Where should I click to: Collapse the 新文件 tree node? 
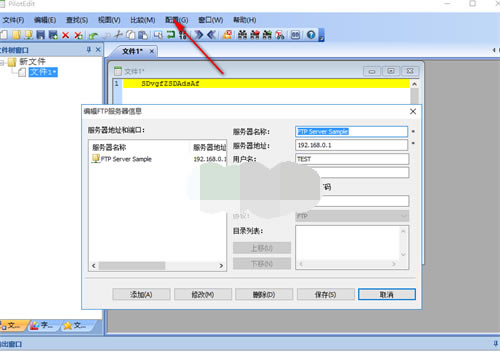[2, 62]
